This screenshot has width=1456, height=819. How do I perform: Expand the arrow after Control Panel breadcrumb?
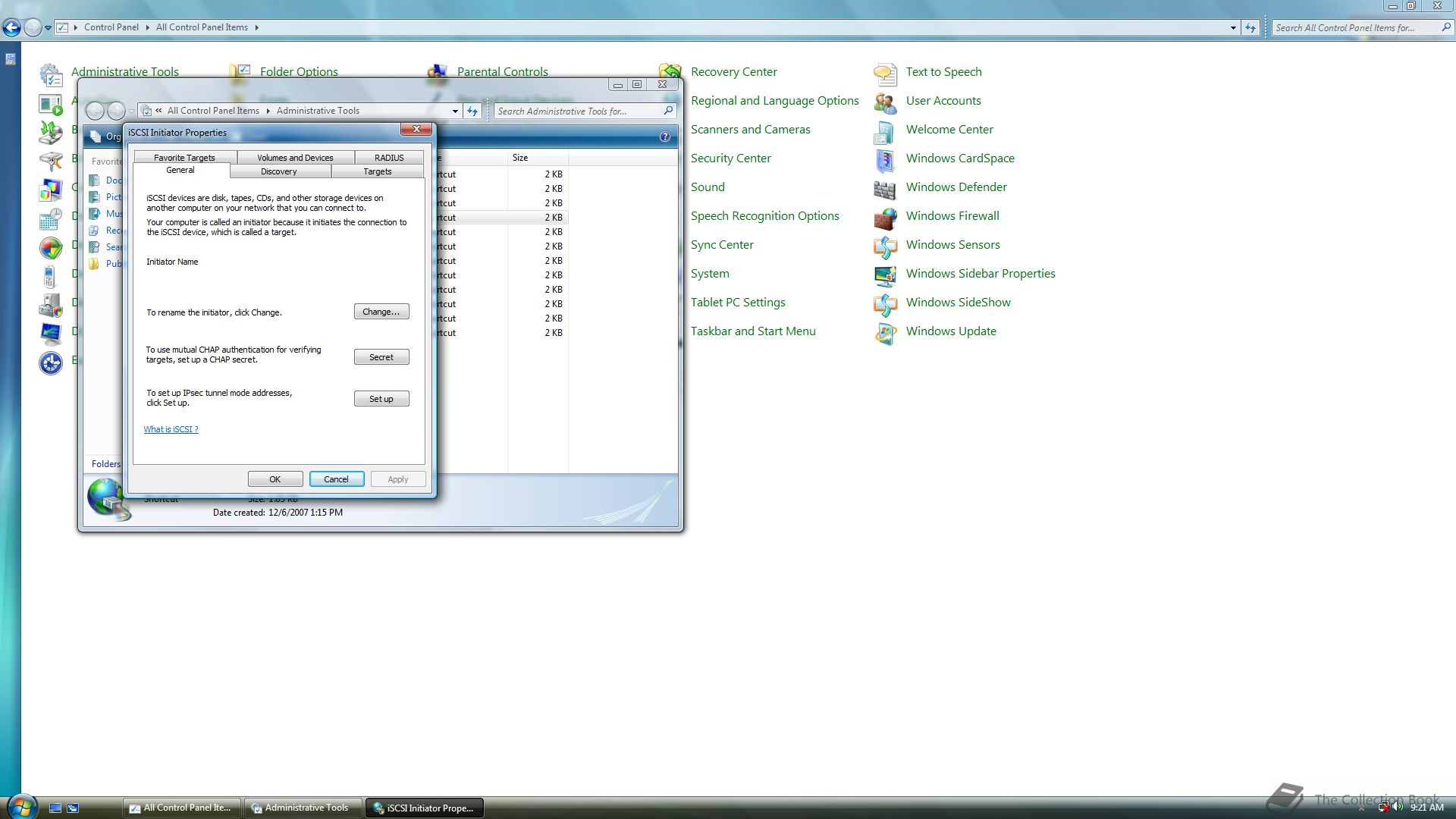(x=147, y=27)
